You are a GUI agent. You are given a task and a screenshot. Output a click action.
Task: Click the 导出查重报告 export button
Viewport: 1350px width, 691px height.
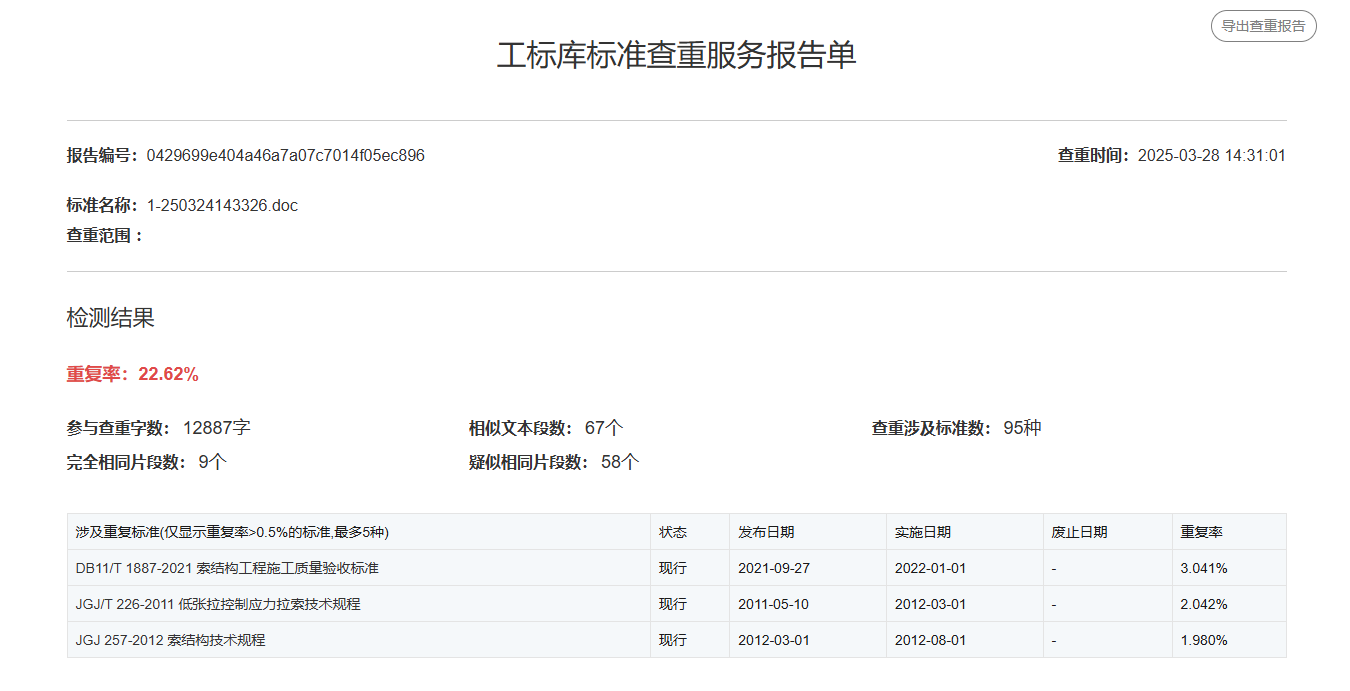[1263, 26]
